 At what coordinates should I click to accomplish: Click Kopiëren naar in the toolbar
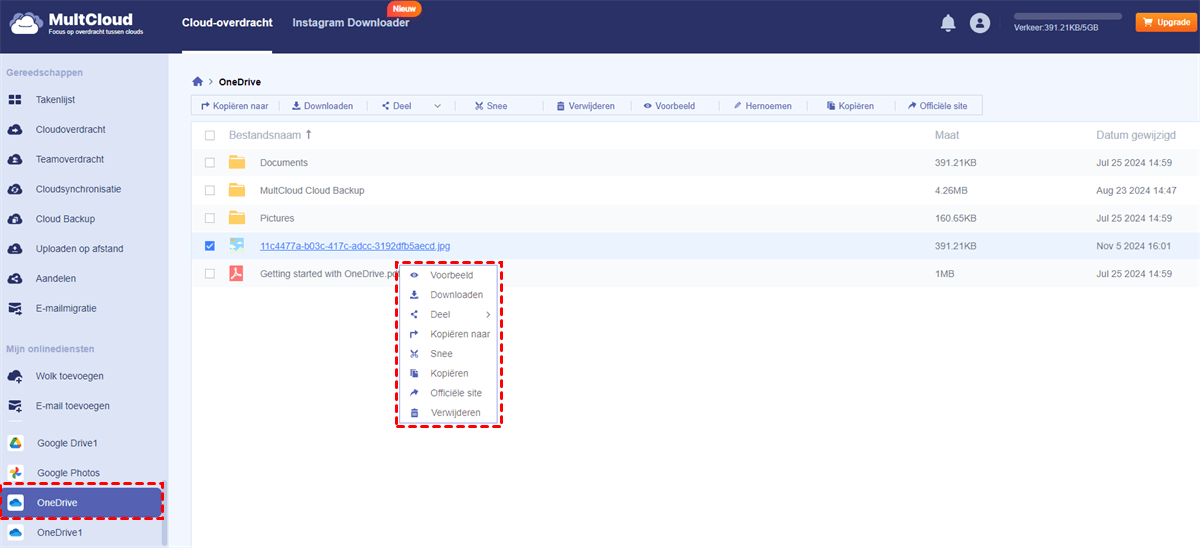click(x=234, y=106)
